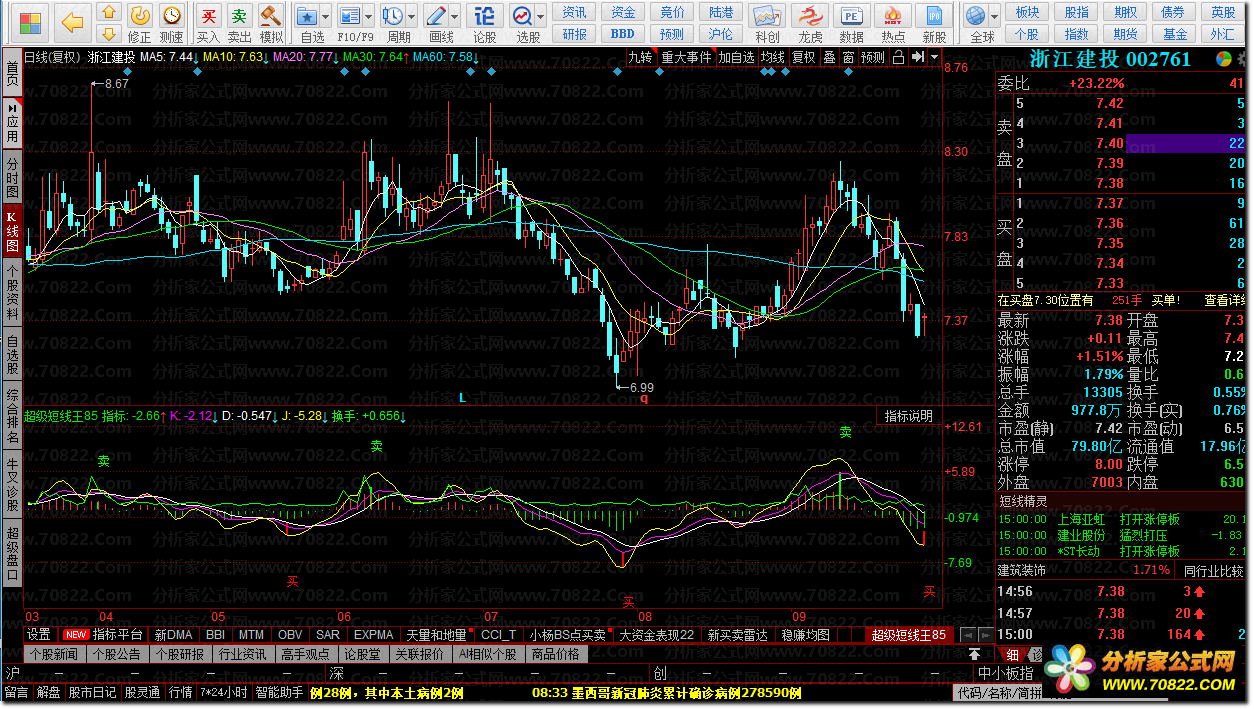Toggle 叠 overlay mode
The height and width of the screenshot is (709, 1254).
(x=829, y=57)
